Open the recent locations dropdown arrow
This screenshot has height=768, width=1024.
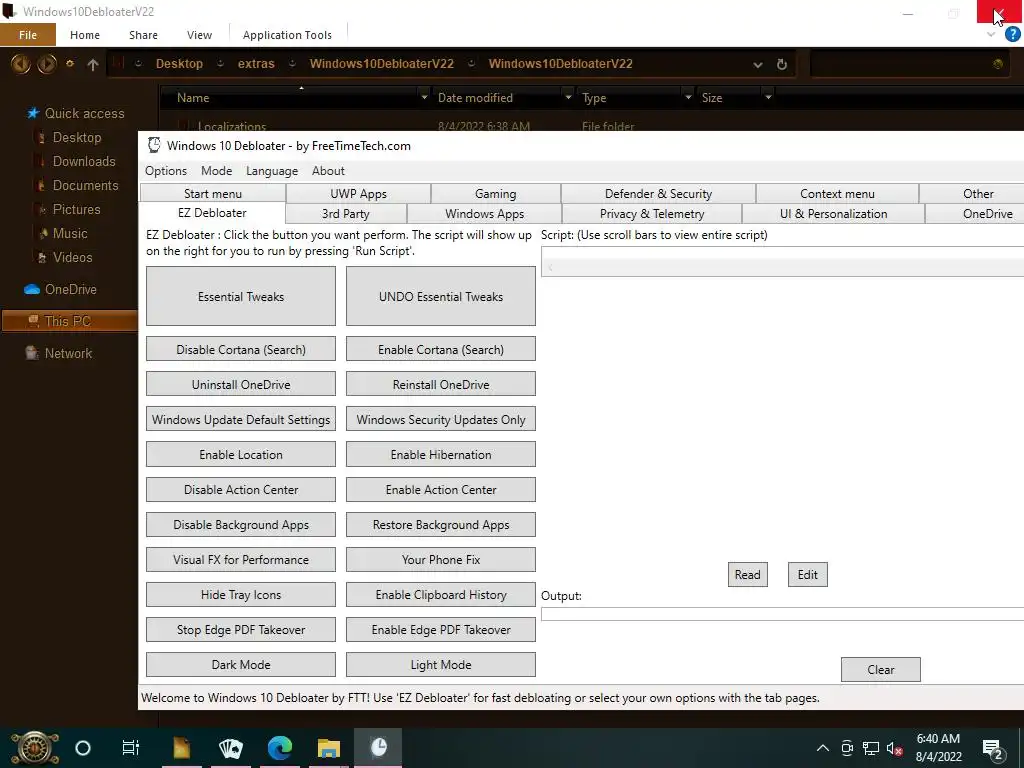(70, 64)
